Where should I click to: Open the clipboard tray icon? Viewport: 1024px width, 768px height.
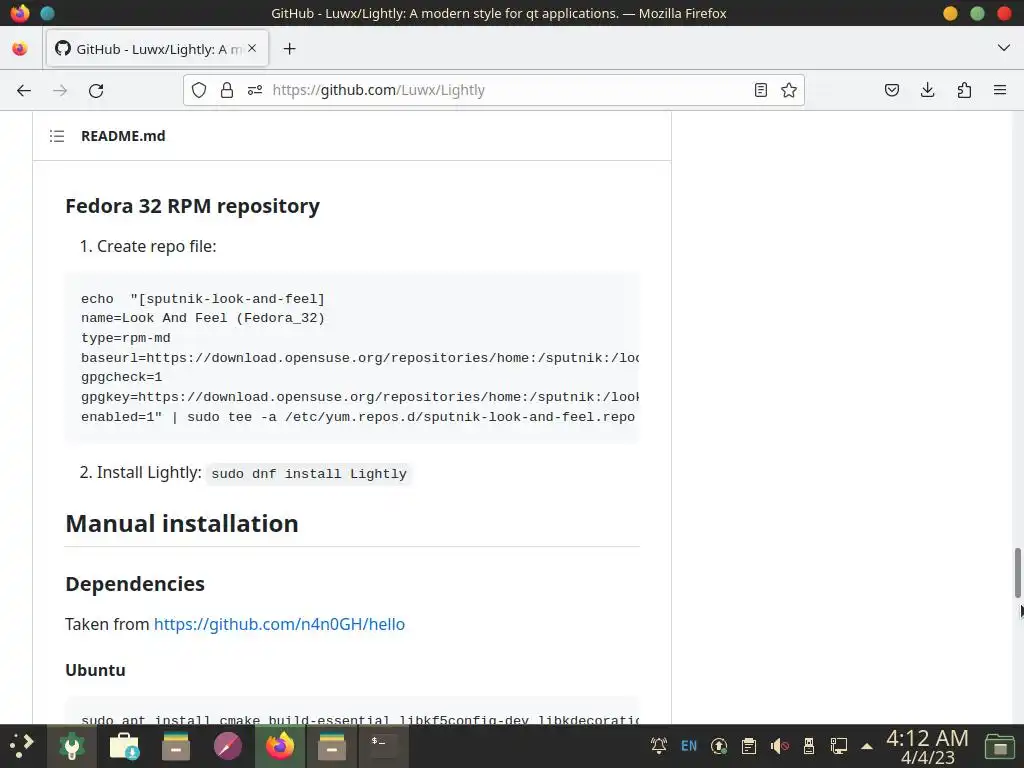tap(748, 746)
